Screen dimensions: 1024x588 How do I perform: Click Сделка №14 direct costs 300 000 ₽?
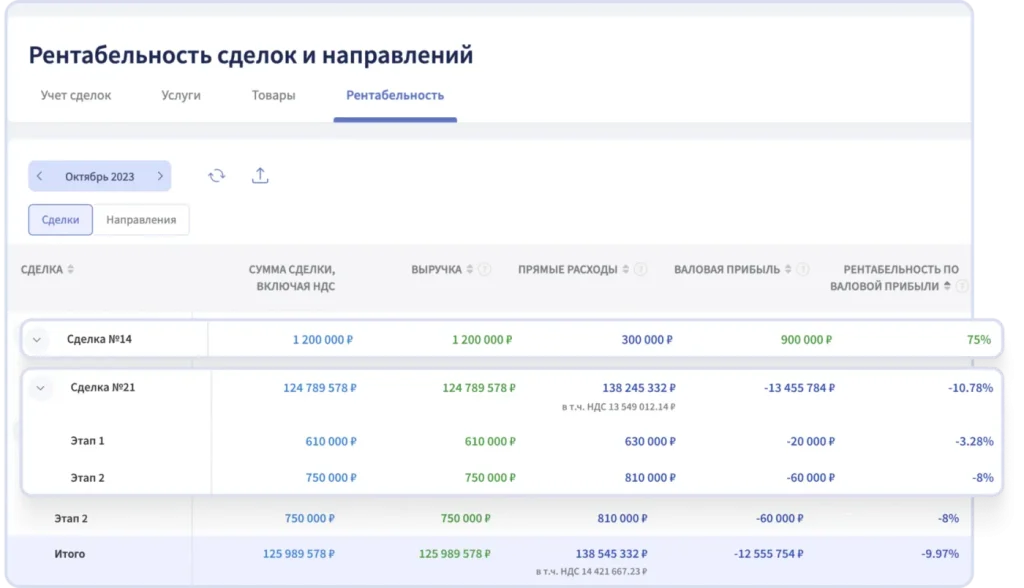tap(647, 340)
